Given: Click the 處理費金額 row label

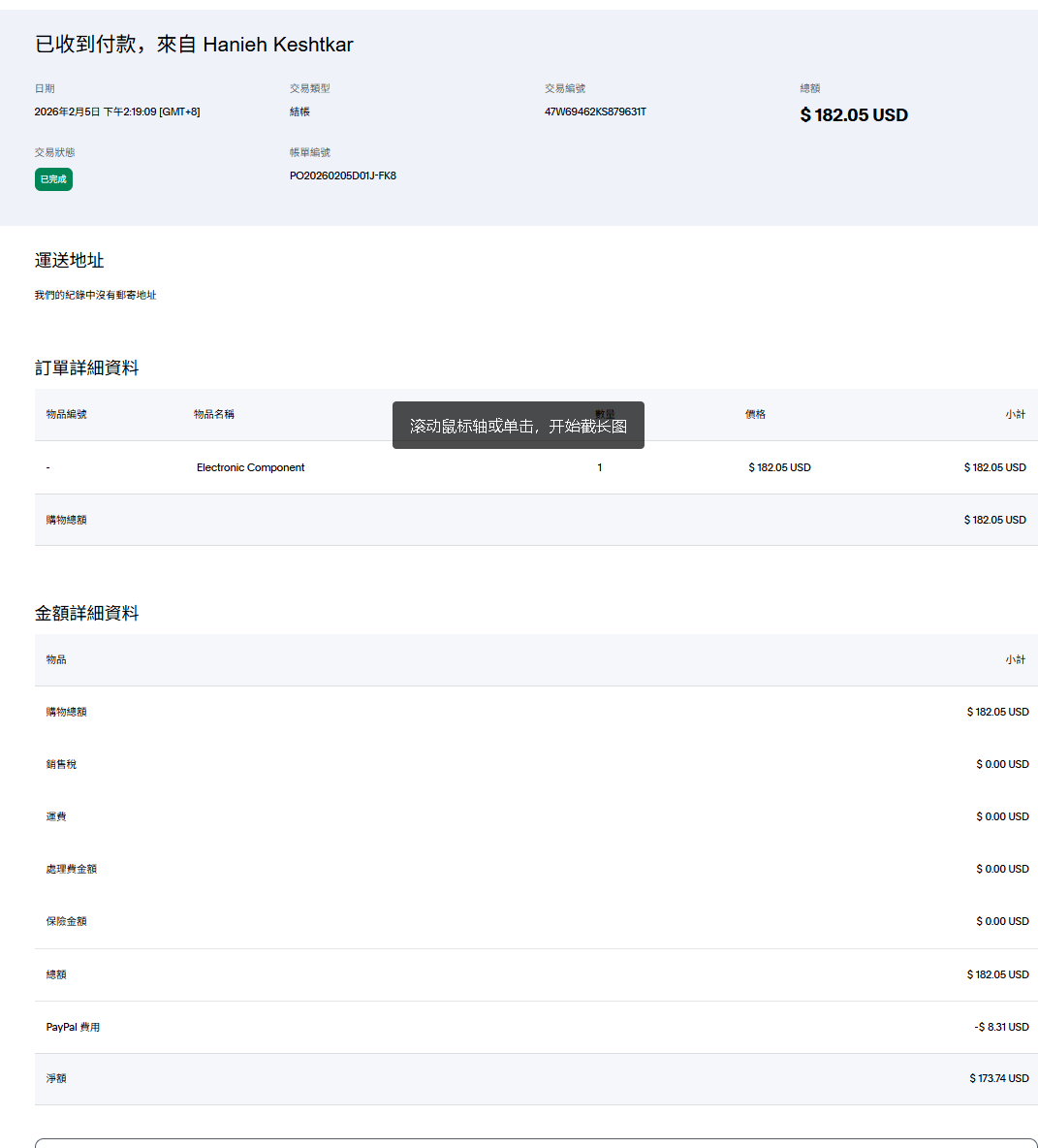Looking at the screenshot, I should tap(71, 869).
